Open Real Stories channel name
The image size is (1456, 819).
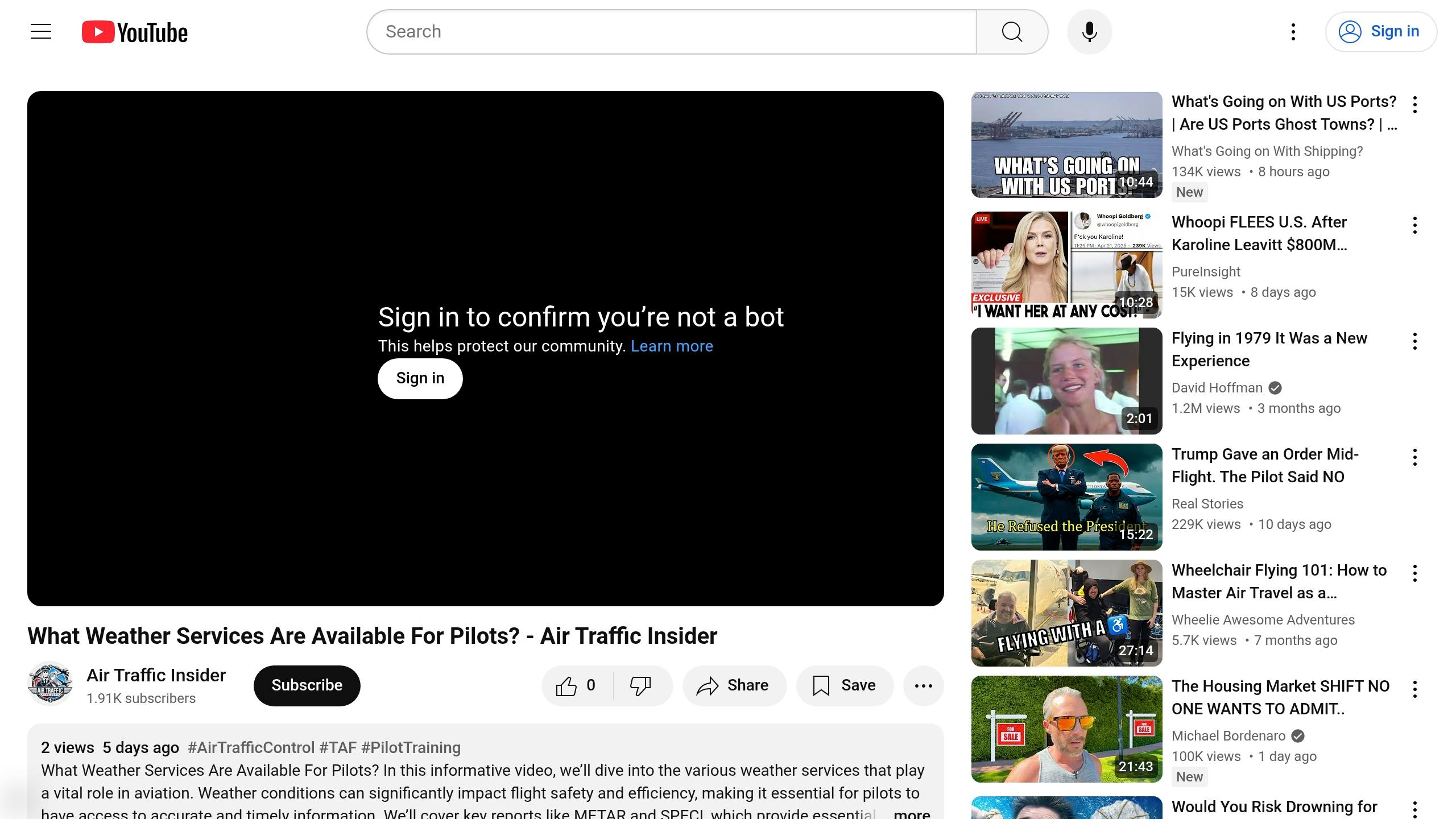pos(1207,504)
